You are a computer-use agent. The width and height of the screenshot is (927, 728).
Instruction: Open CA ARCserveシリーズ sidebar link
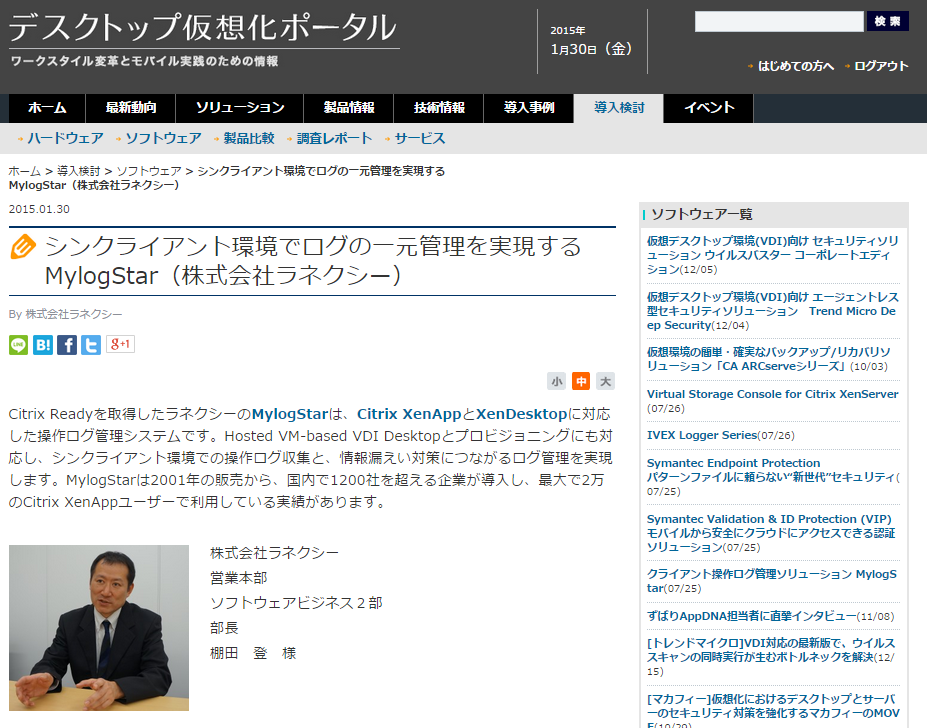click(769, 359)
